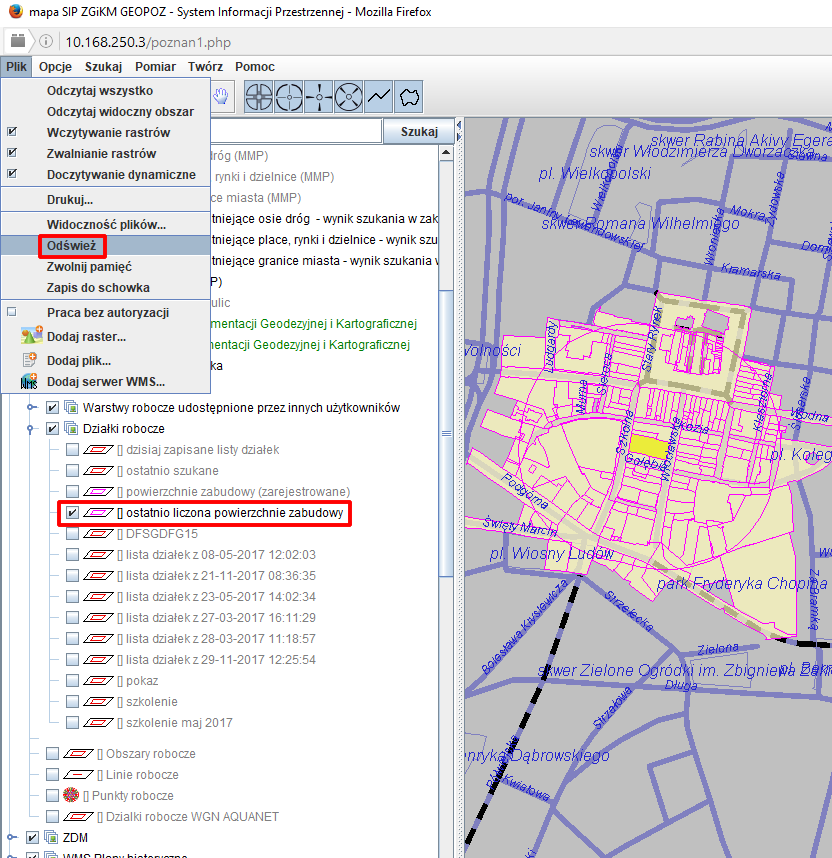Viewport: 832px width, 858px height.
Task: Expand Warstwy robocze udostępnione przez innych użytkowników
Action: pyautogui.click(x=32, y=408)
